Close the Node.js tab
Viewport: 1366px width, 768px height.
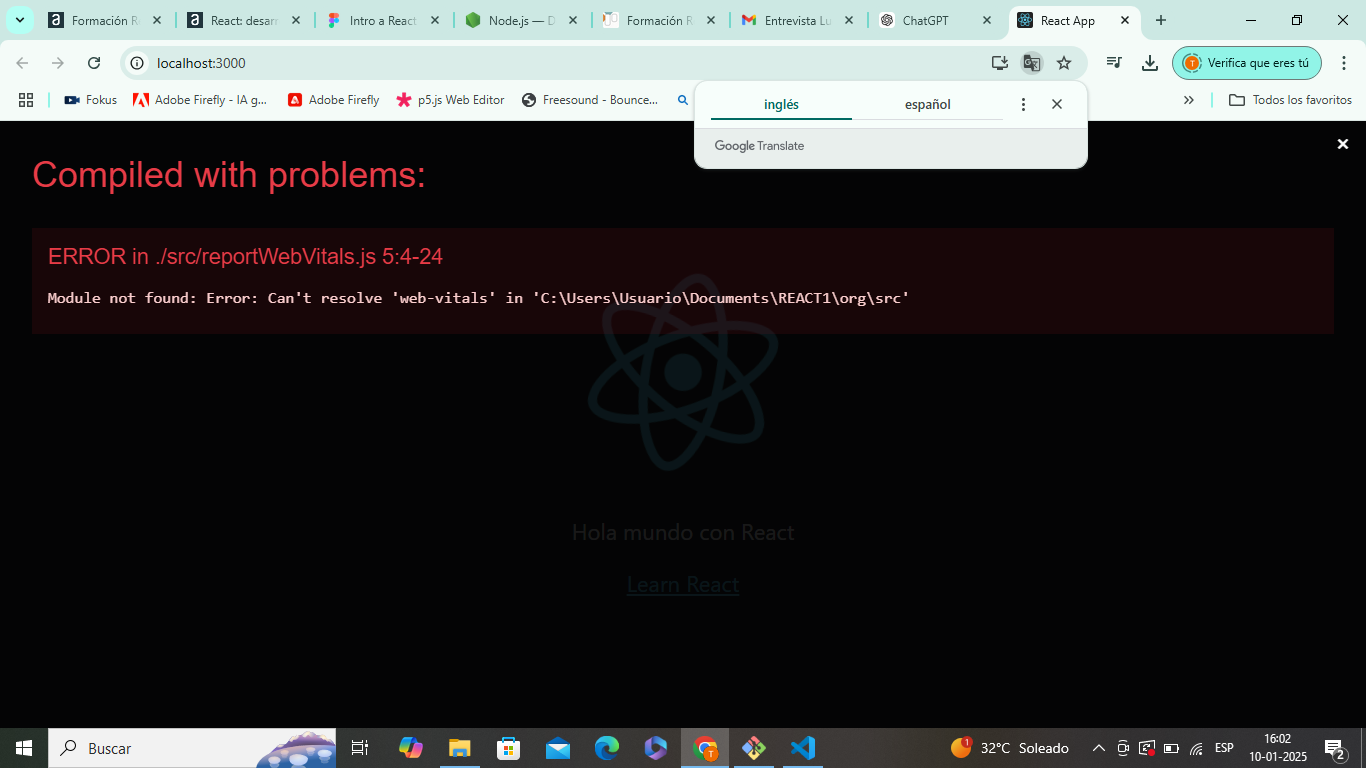tap(573, 20)
